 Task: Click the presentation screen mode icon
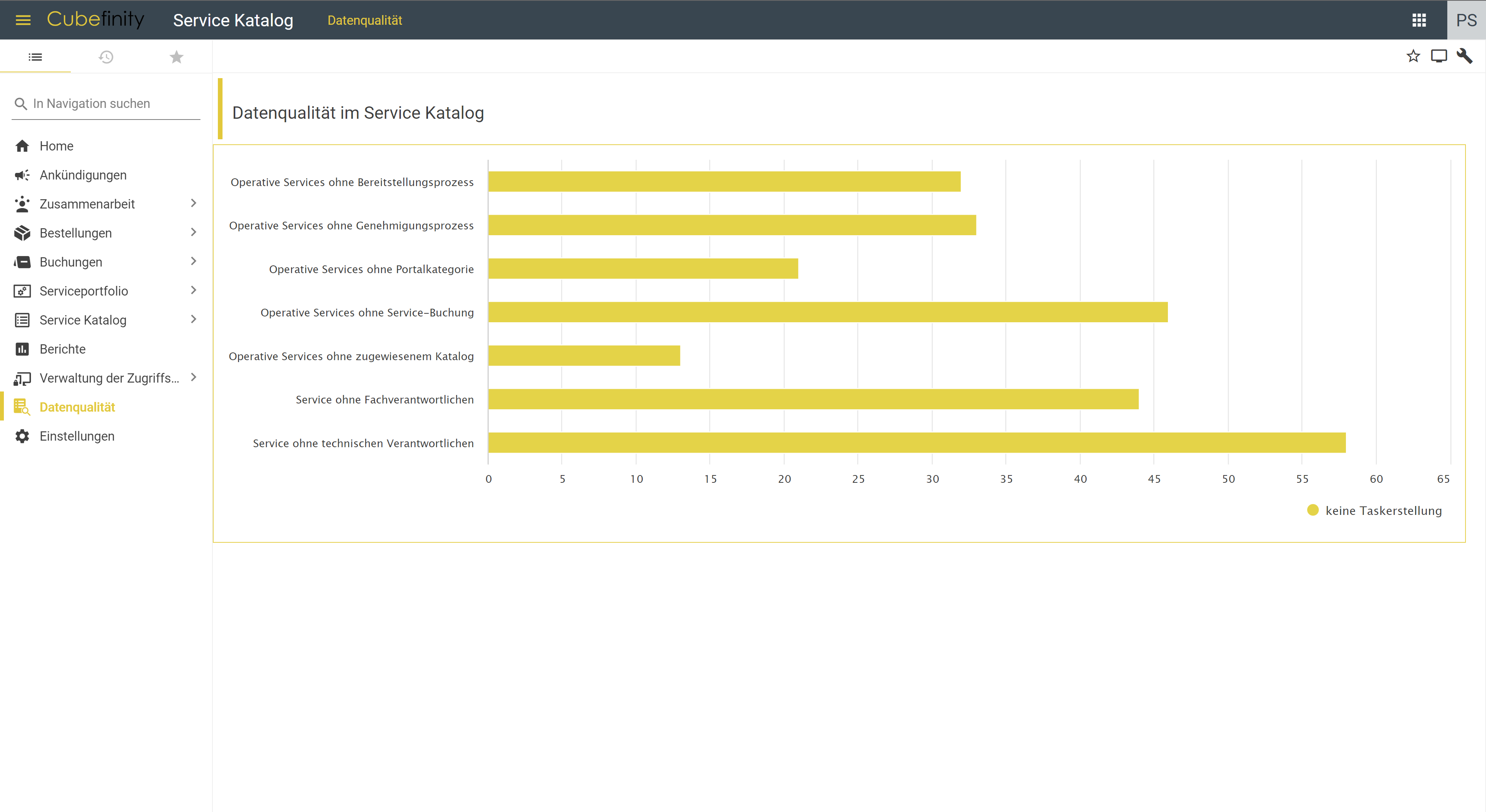pos(1439,56)
